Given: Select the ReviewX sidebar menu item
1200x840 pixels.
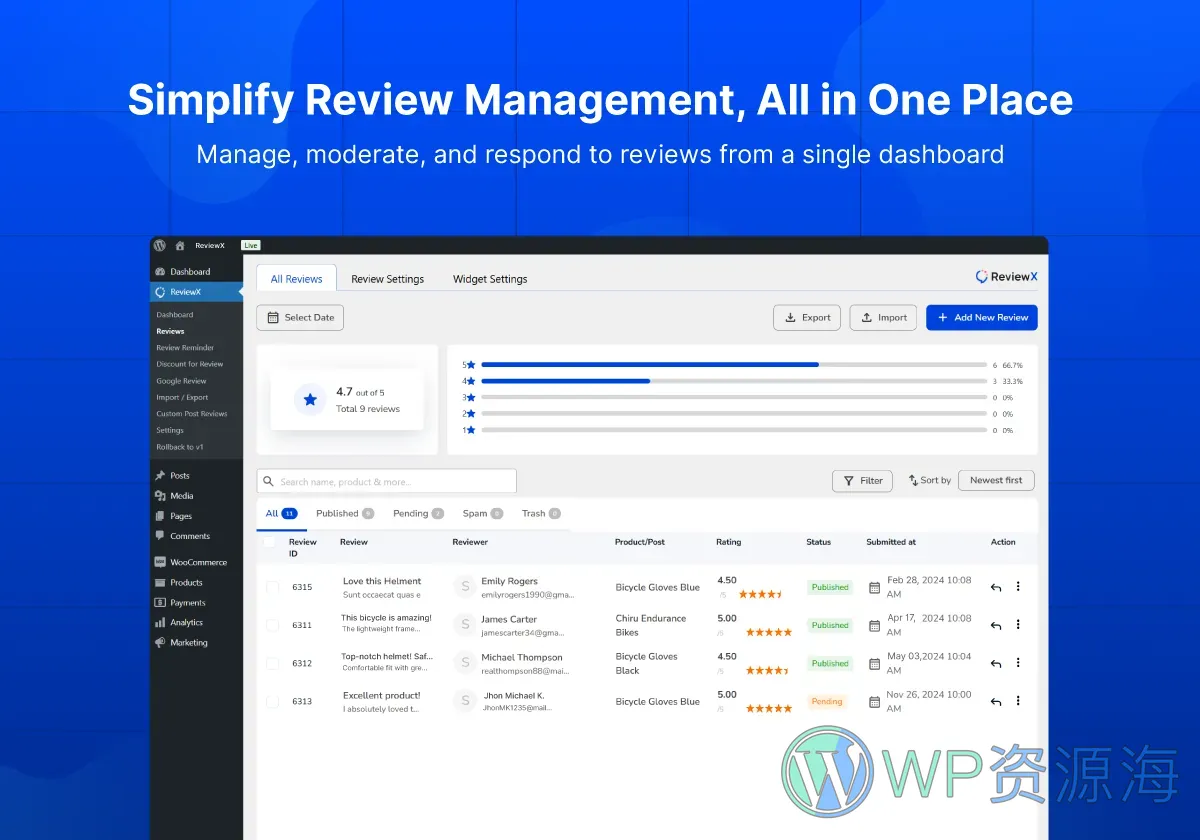Looking at the screenshot, I should [196, 292].
